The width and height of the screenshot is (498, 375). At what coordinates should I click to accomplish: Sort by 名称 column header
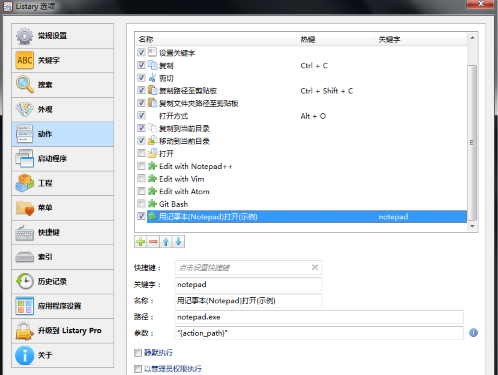[216, 39]
